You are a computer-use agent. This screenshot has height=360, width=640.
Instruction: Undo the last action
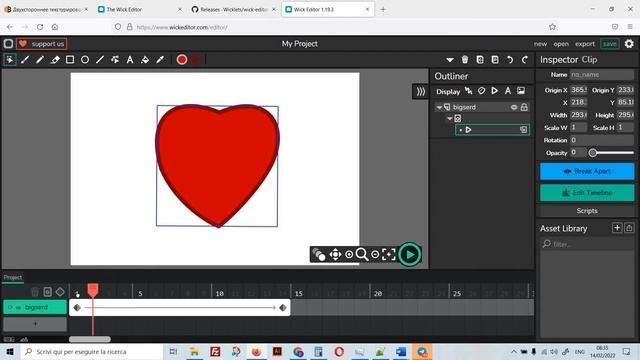coord(510,60)
